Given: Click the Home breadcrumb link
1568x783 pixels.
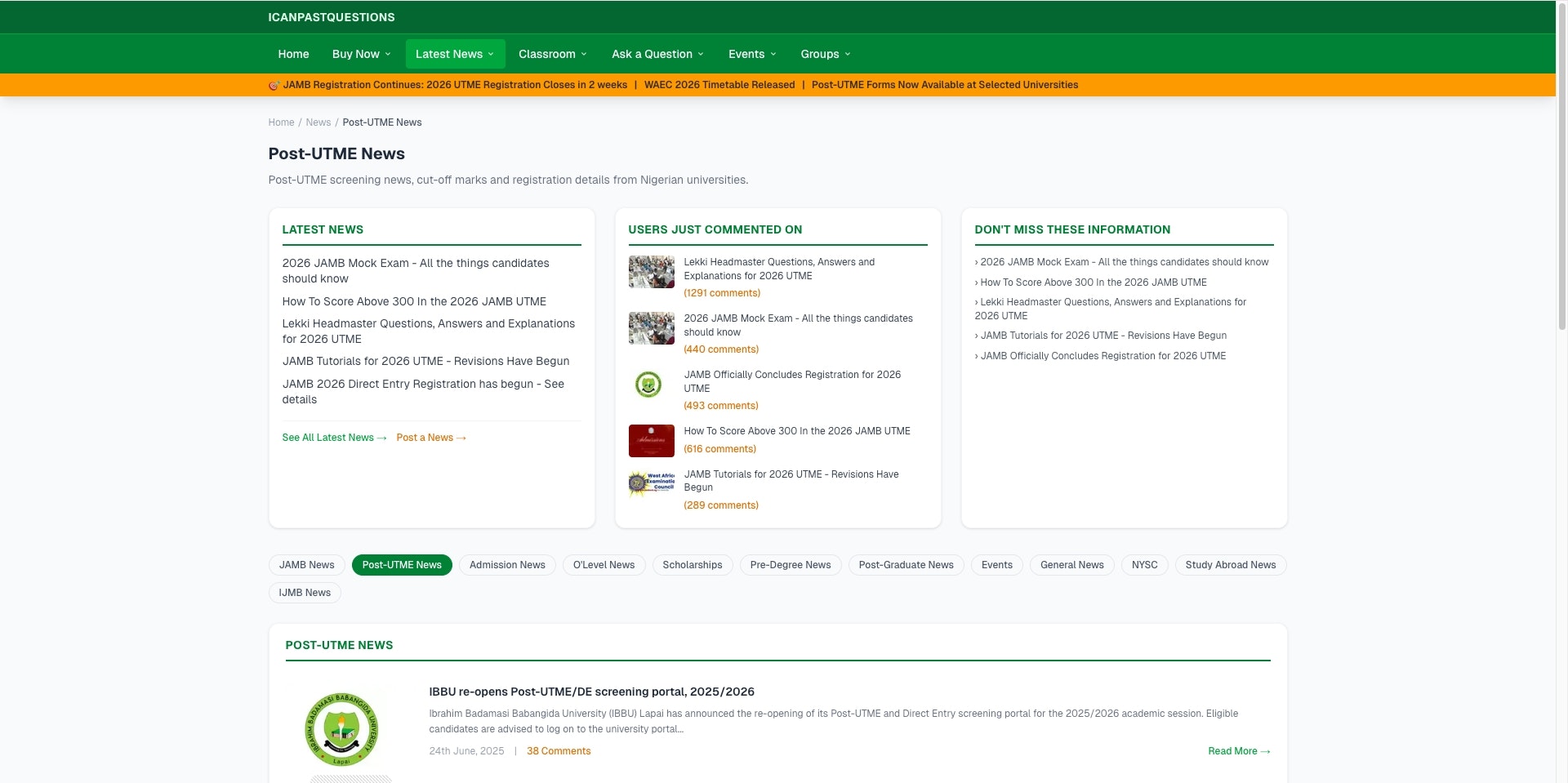Looking at the screenshot, I should coord(281,122).
